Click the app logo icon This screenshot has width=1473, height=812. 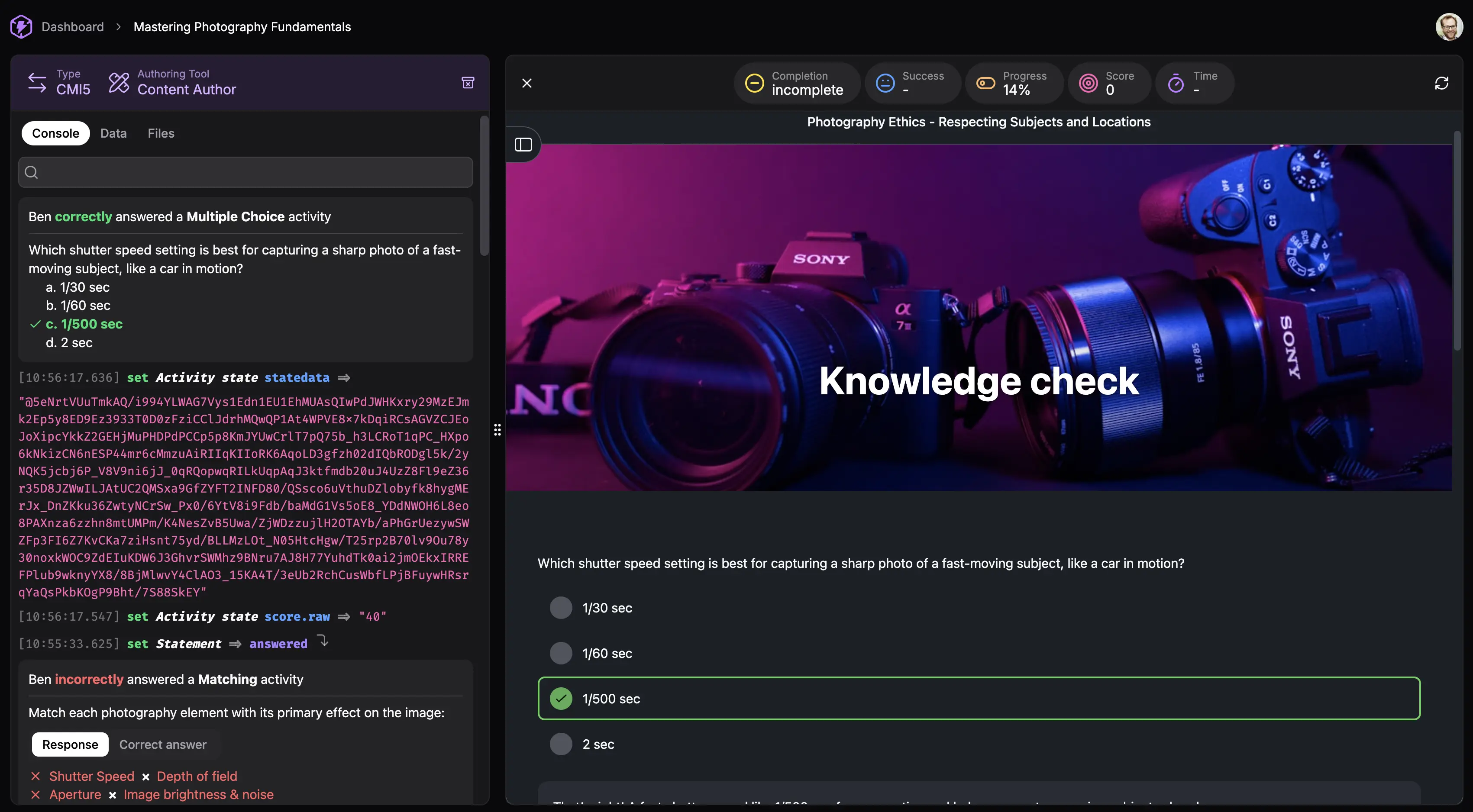coord(21,26)
